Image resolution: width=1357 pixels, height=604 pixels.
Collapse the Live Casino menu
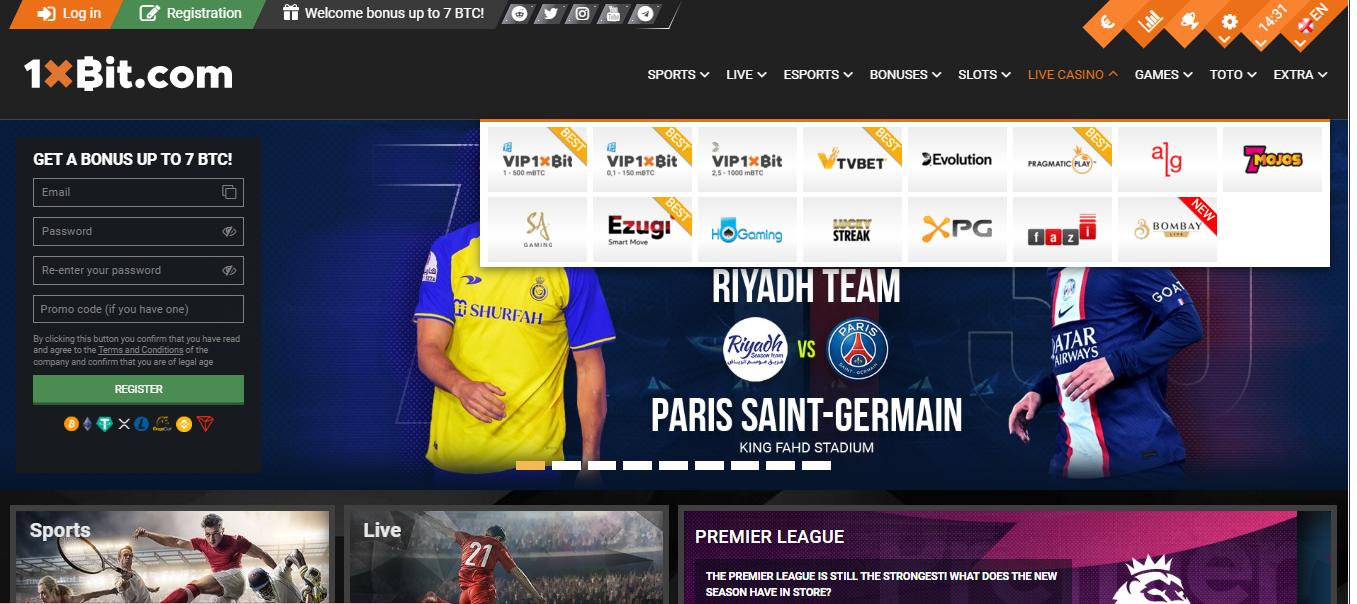(x=1072, y=75)
